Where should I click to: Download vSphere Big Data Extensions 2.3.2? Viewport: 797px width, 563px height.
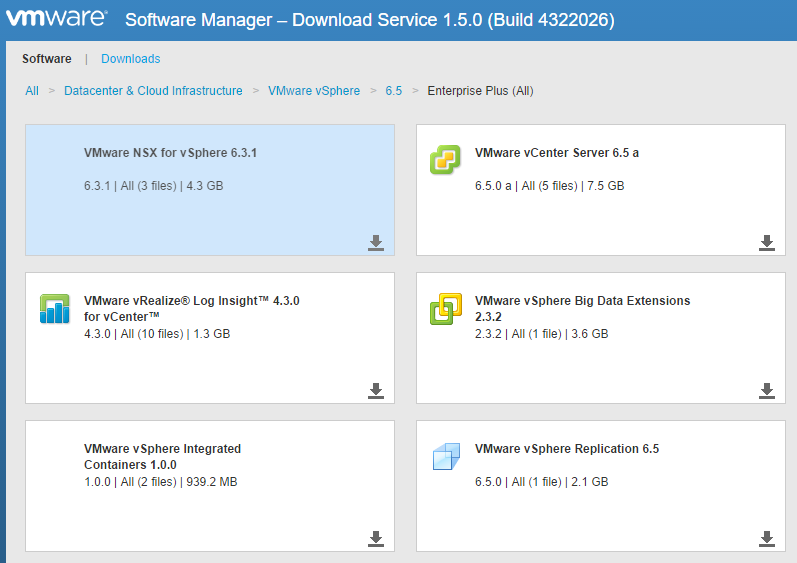tap(767, 391)
